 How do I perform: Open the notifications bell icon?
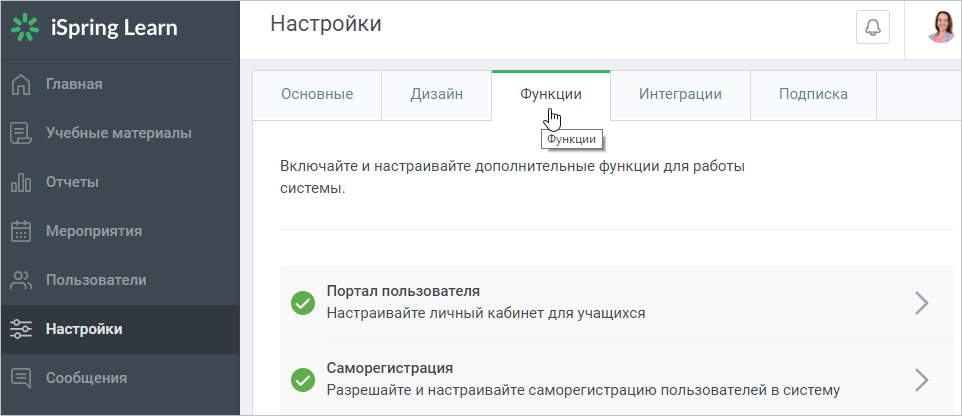tap(872, 28)
